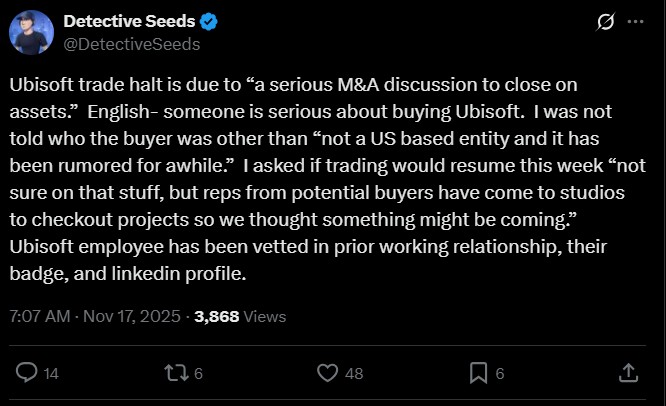Screen dimensions: 666x406
Task: Click the repost count beside the arrows
Action: tap(199, 374)
